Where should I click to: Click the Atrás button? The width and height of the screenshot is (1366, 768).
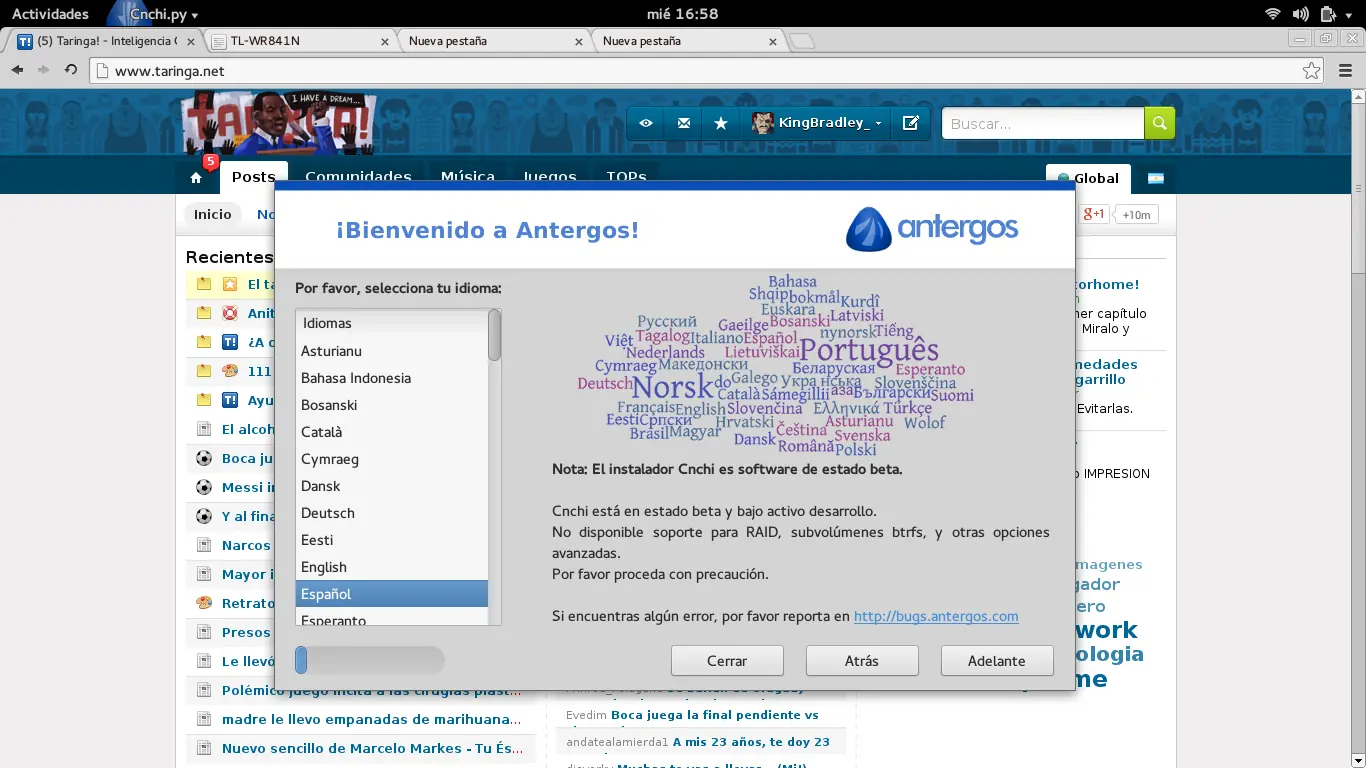[862, 661]
